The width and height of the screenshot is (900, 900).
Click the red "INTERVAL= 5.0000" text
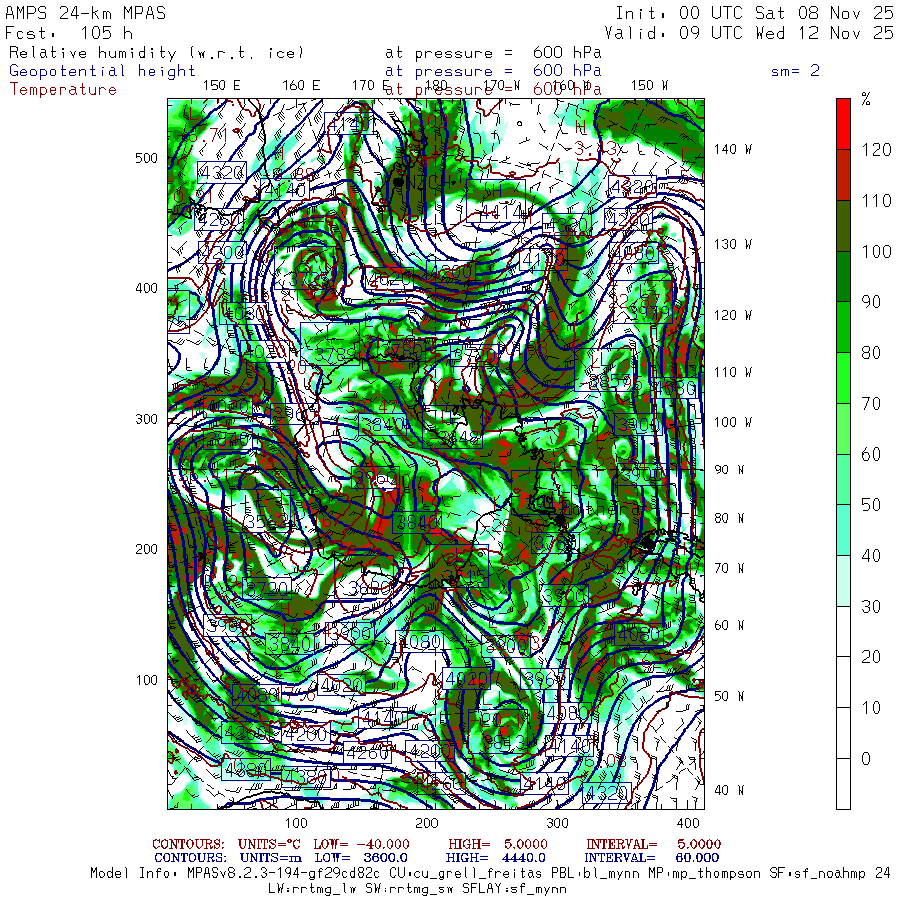tap(653, 844)
